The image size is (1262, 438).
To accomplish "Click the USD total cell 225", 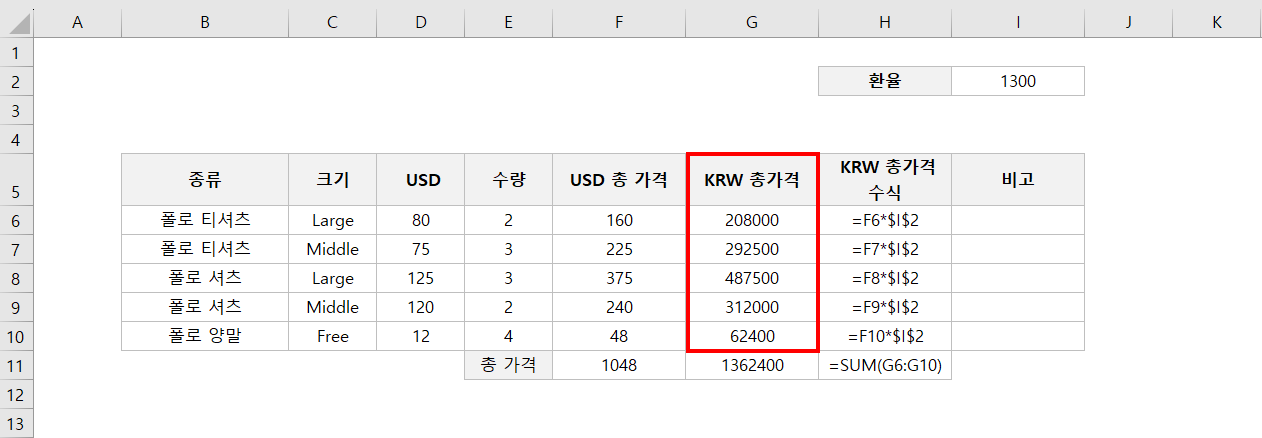I will click(x=619, y=250).
